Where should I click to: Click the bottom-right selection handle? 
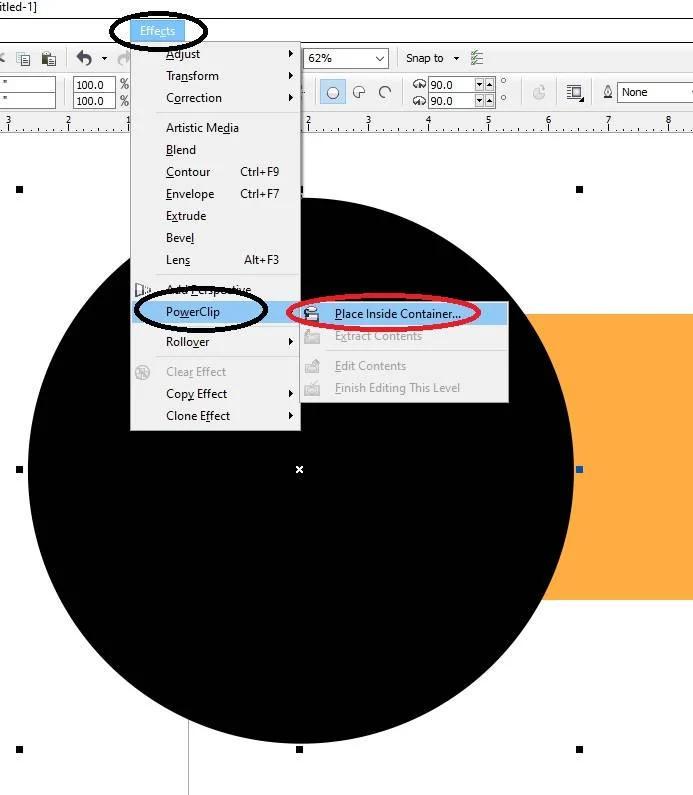click(x=580, y=749)
